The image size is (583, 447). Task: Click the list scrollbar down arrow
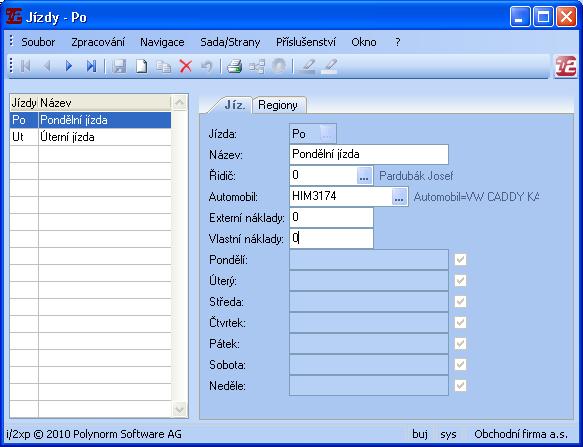(x=180, y=409)
